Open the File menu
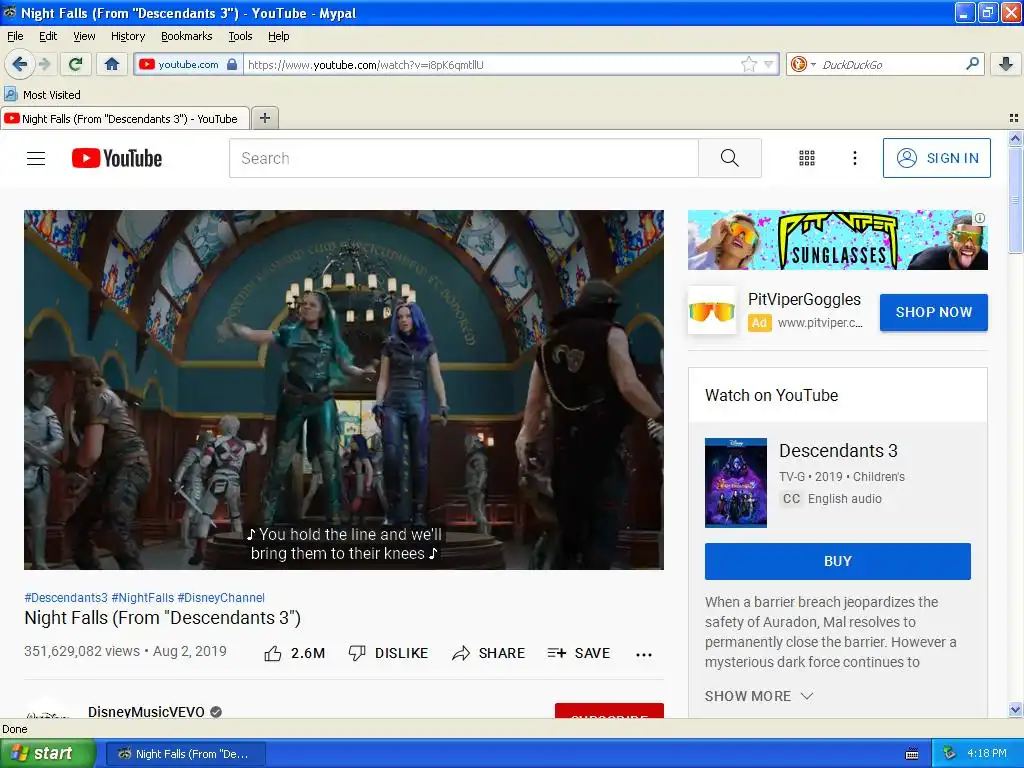The height and width of the screenshot is (768, 1024). (15, 36)
